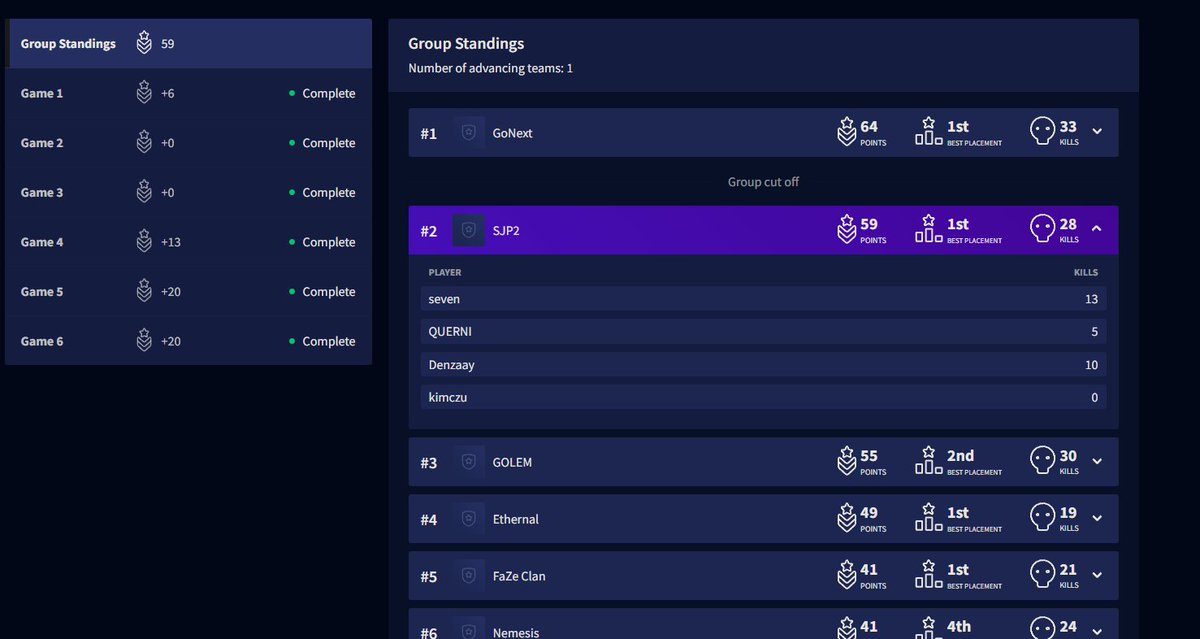Click the GOLEM team name
The image size is (1200, 639).
coord(512,462)
